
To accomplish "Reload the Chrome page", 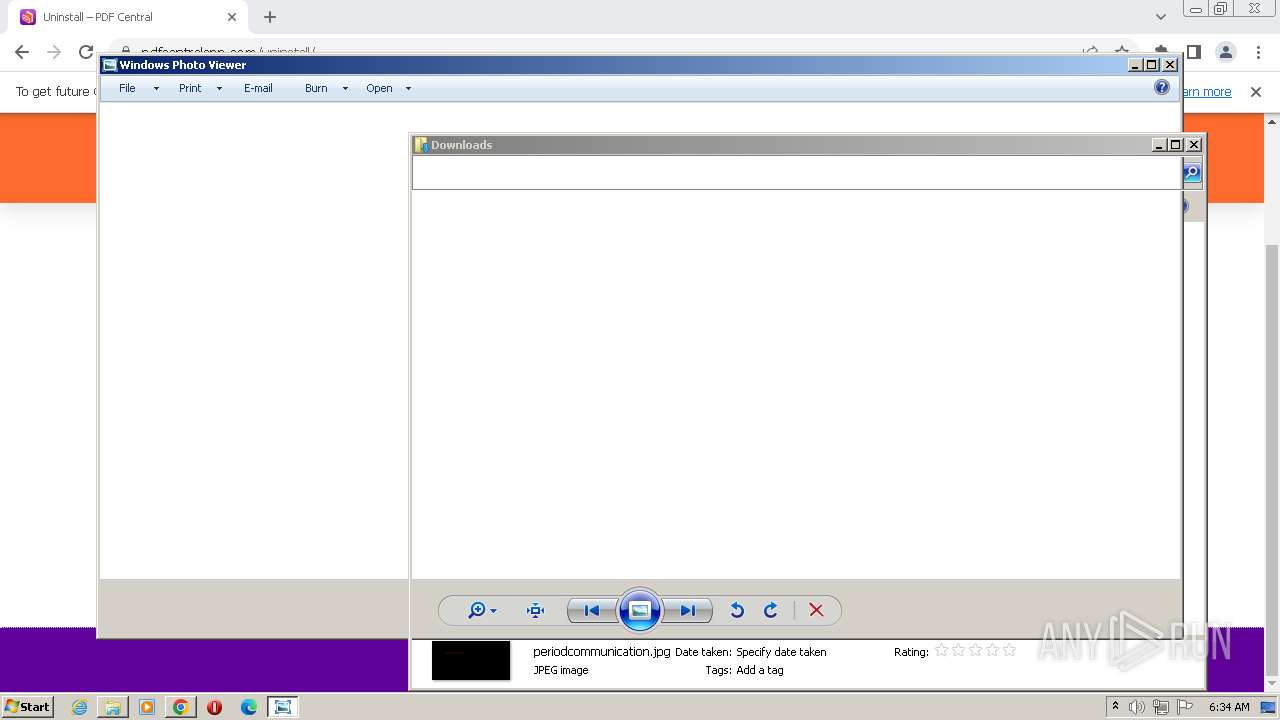I will click(x=86, y=52).
